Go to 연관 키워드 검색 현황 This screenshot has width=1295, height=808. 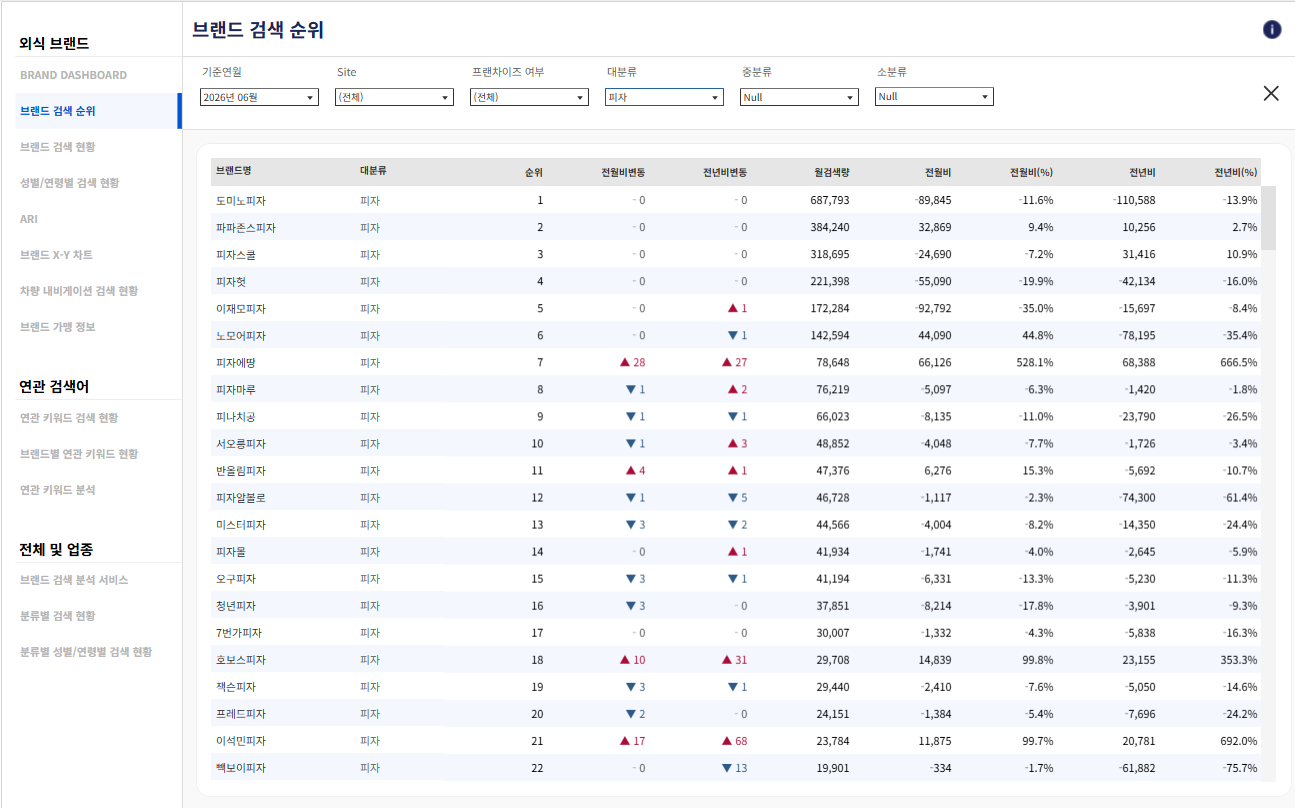[x=69, y=418]
